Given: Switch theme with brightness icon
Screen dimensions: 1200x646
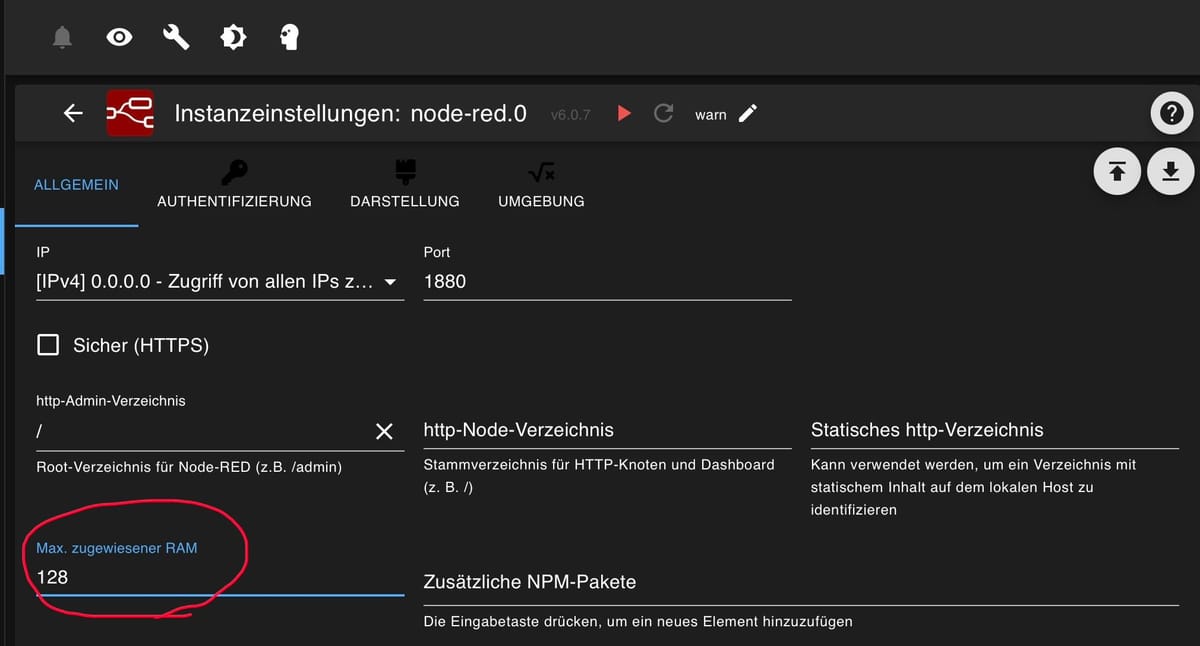Looking at the screenshot, I should [x=233, y=38].
